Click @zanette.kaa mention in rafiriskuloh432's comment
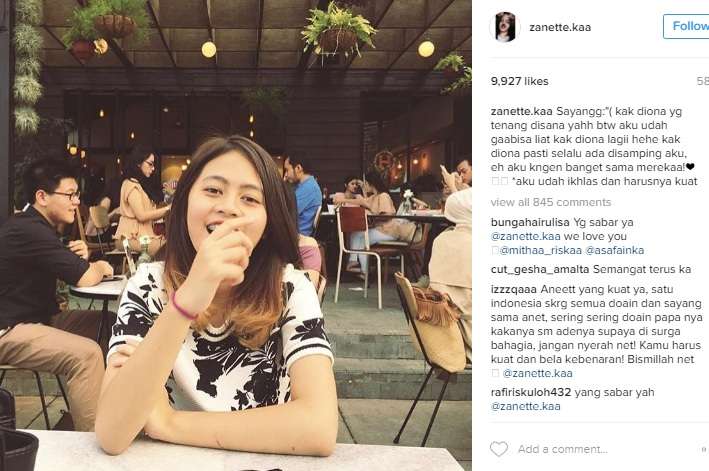709x471 pixels. 525,406
